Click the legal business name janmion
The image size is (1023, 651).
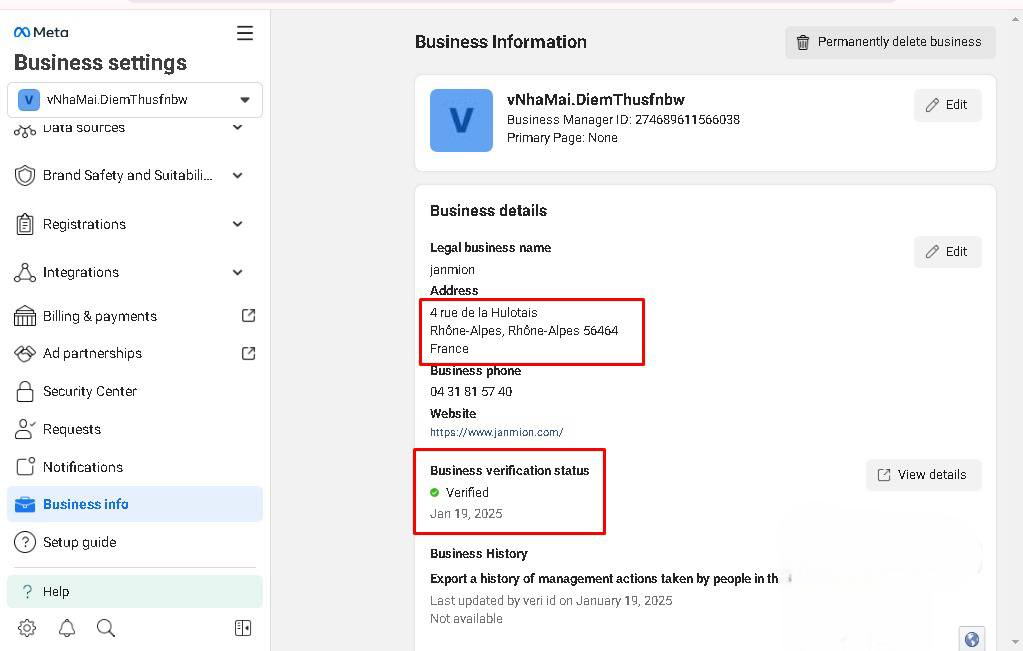click(x=452, y=269)
